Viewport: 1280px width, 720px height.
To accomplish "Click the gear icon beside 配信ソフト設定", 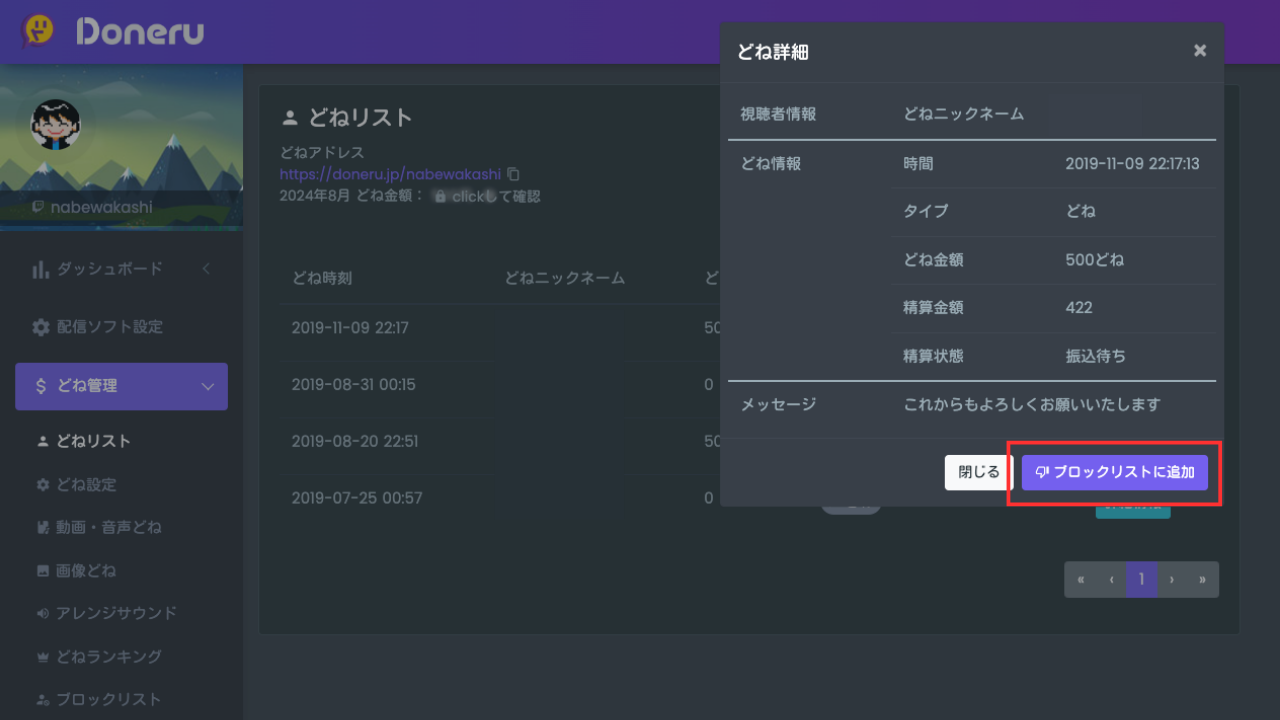I will pos(40,327).
